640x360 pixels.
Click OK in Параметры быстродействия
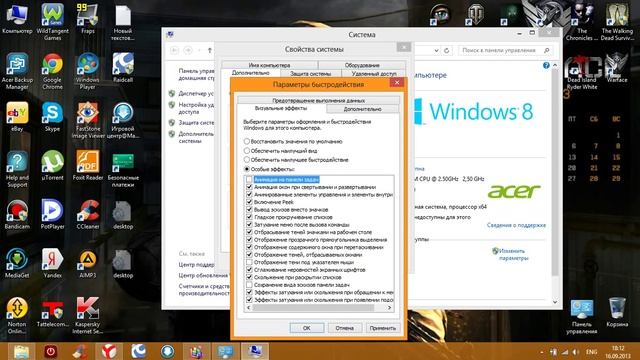(307, 328)
